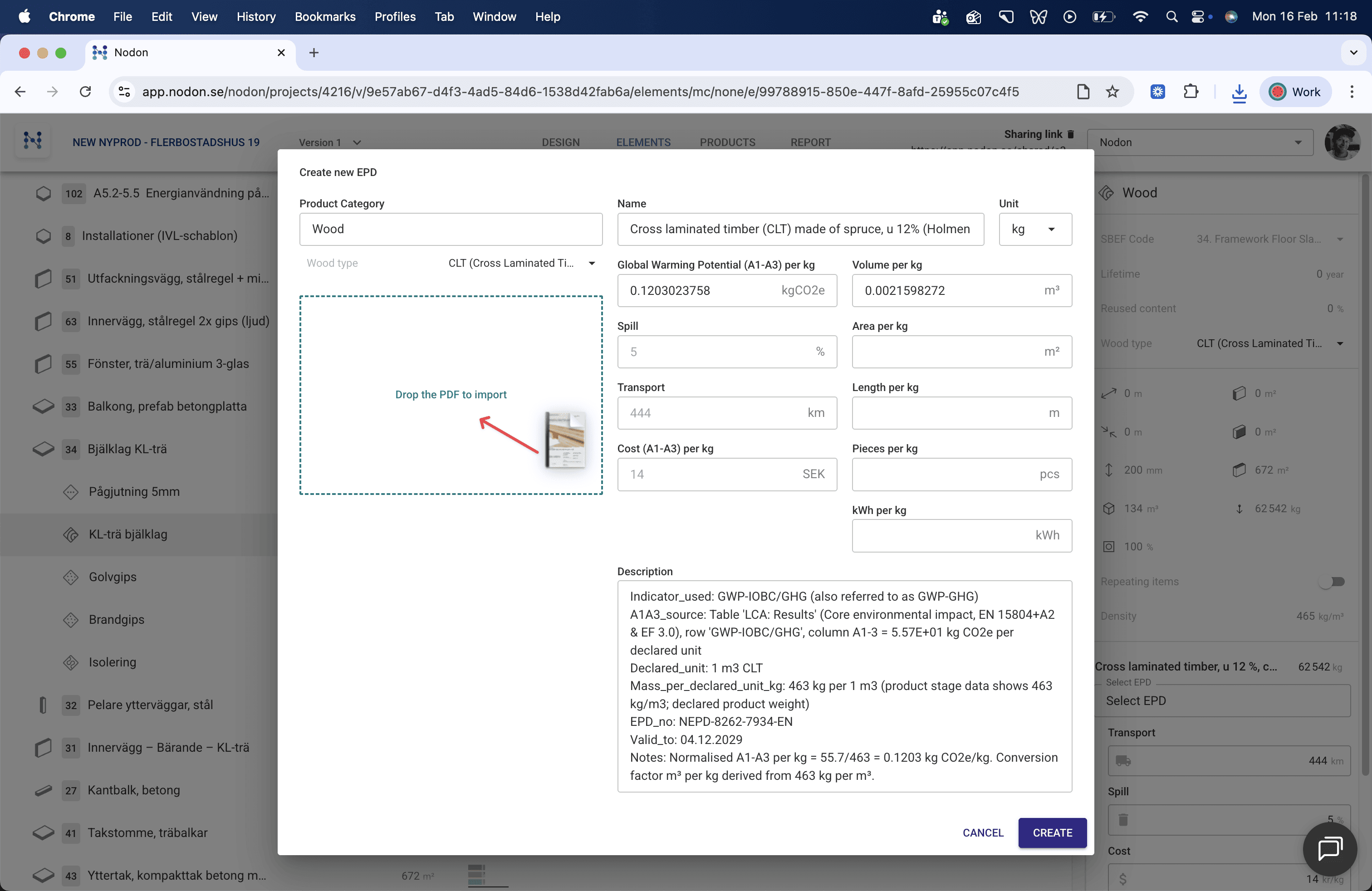This screenshot has height=891, width=1372.
Task: Click CANCEL to dismiss the dialog
Action: click(x=982, y=833)
